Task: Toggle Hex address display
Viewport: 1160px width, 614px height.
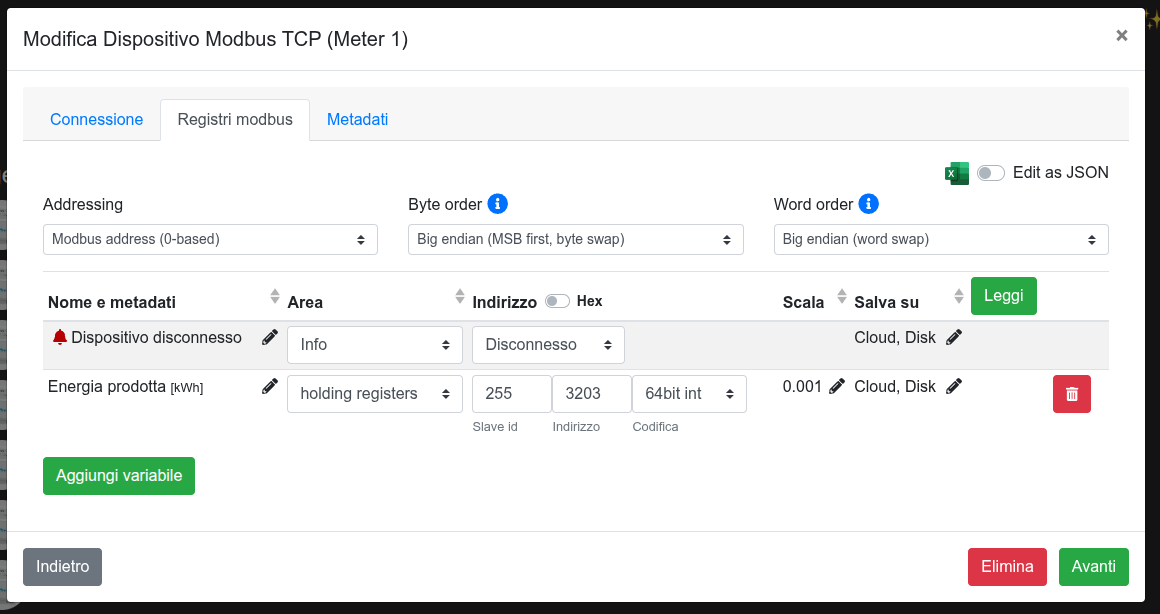Action: point(557,301)
